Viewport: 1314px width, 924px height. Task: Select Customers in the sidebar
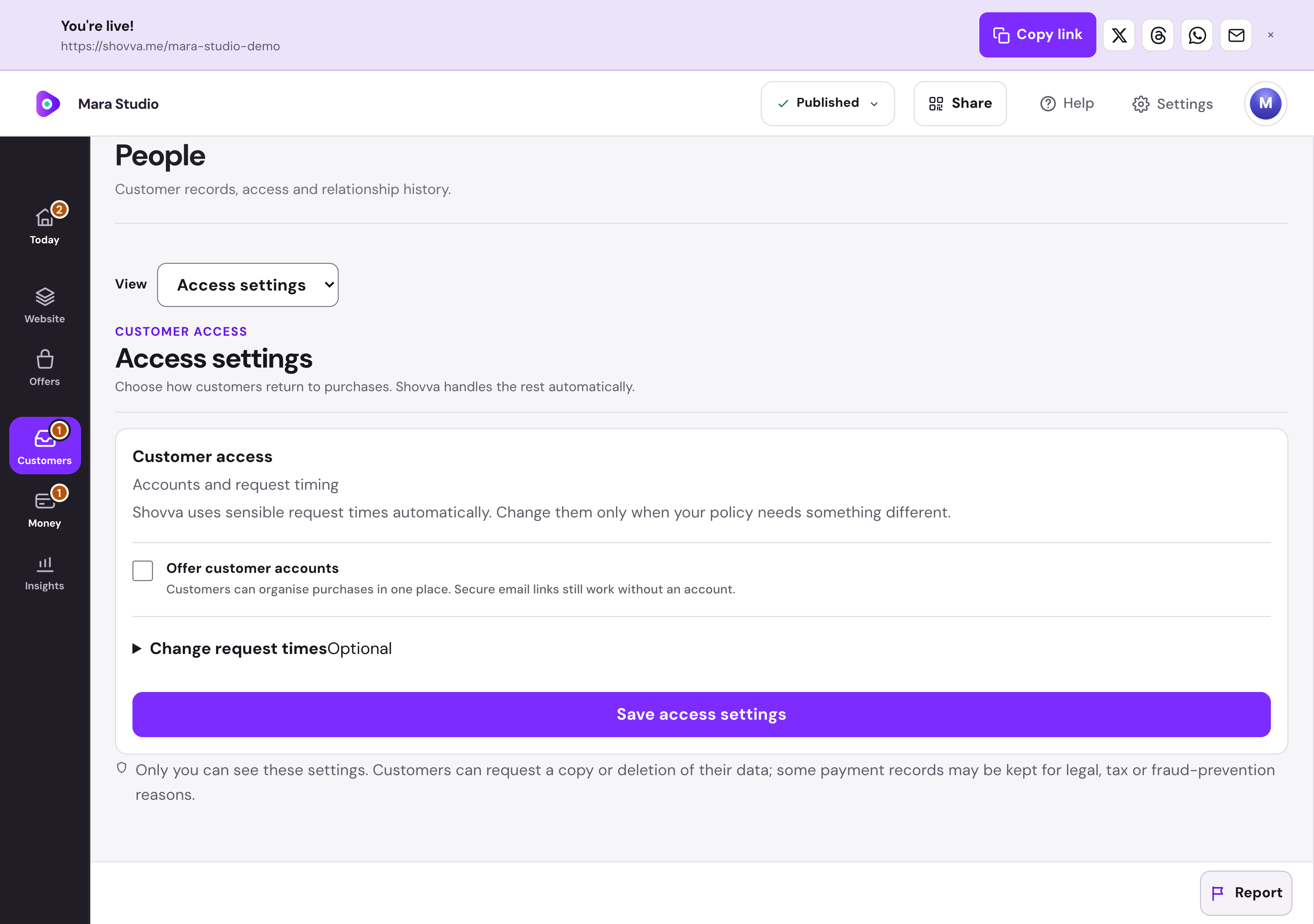44,445
